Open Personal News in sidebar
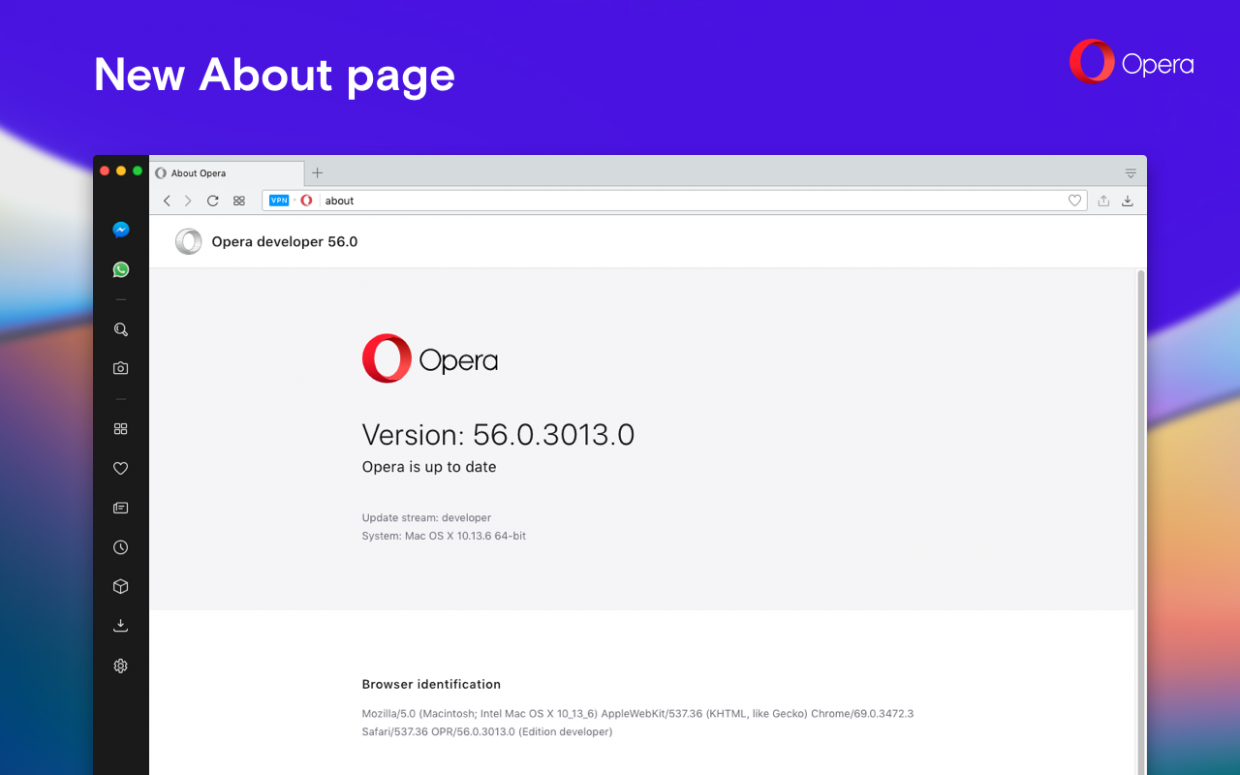 [121, 508]
